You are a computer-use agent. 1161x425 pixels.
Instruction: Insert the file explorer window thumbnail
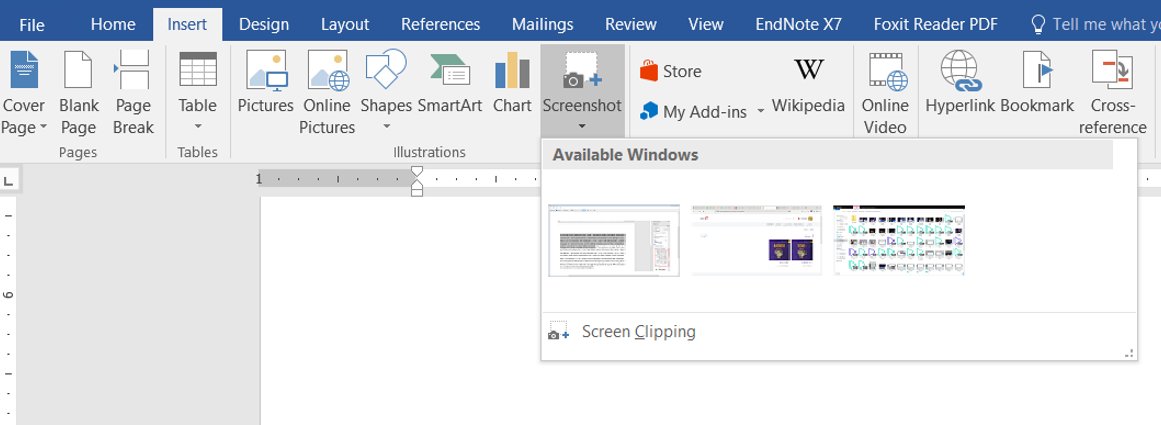pos(899,241)
